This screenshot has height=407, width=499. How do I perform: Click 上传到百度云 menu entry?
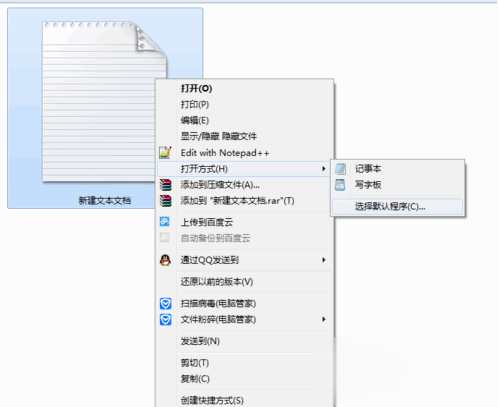244,222
